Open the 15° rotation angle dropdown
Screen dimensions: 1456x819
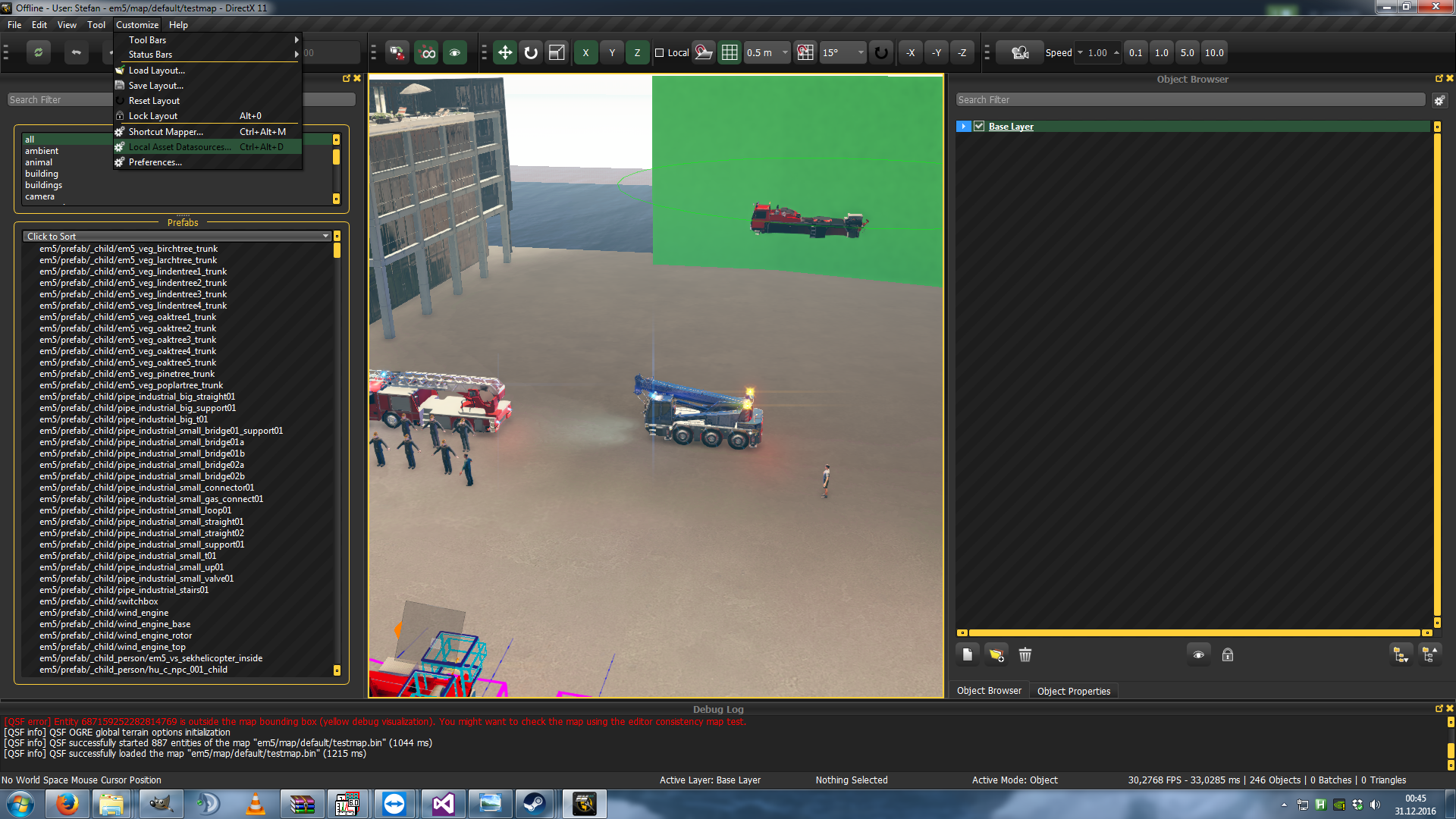[x=843, y=52]
